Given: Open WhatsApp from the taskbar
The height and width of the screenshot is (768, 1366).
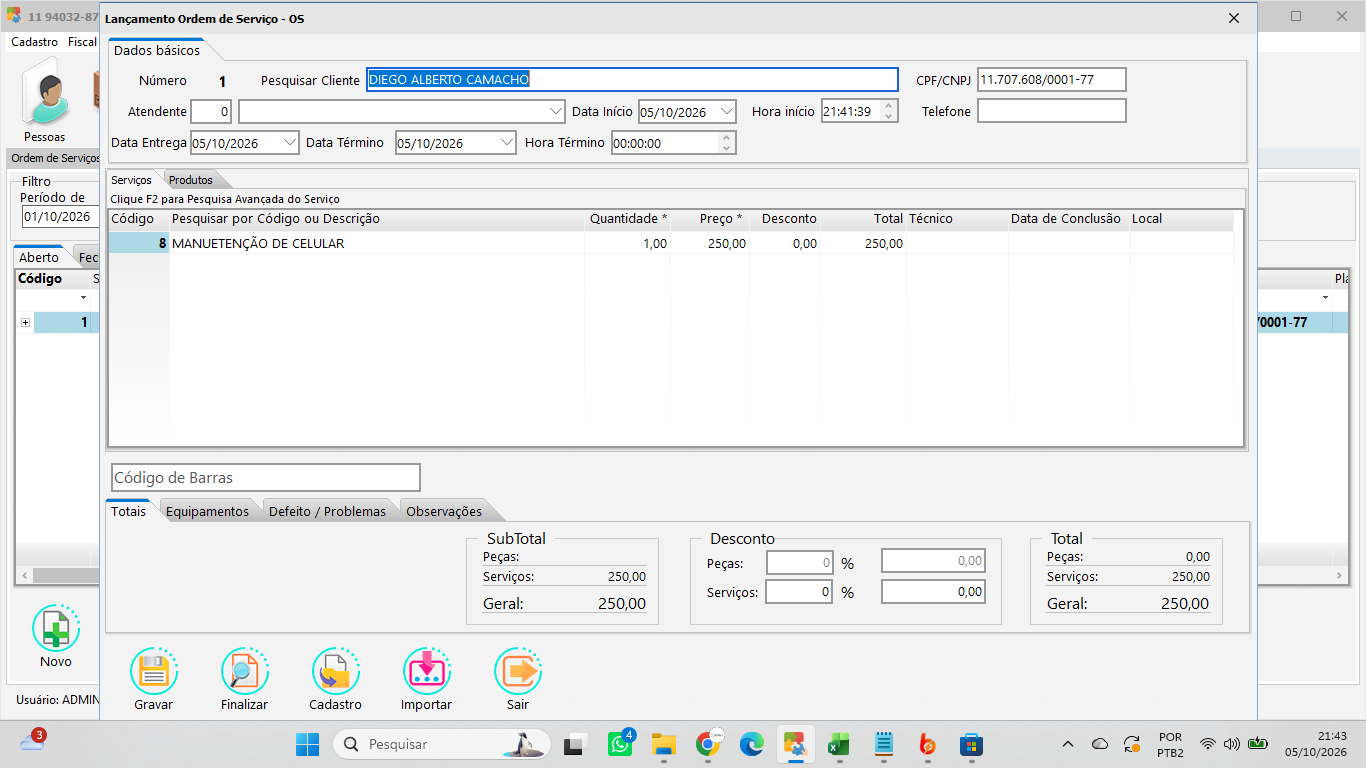Looking at the screenshot, I should (620, 744).
